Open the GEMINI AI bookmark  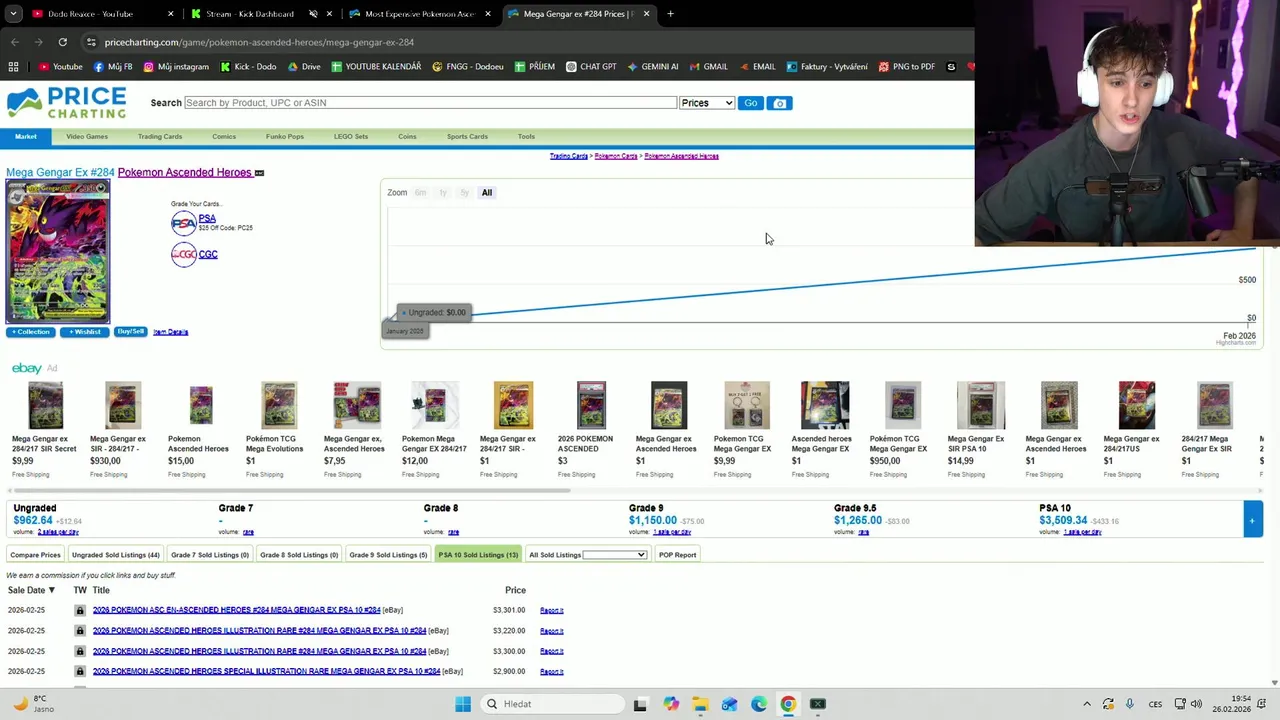(653, 67)
